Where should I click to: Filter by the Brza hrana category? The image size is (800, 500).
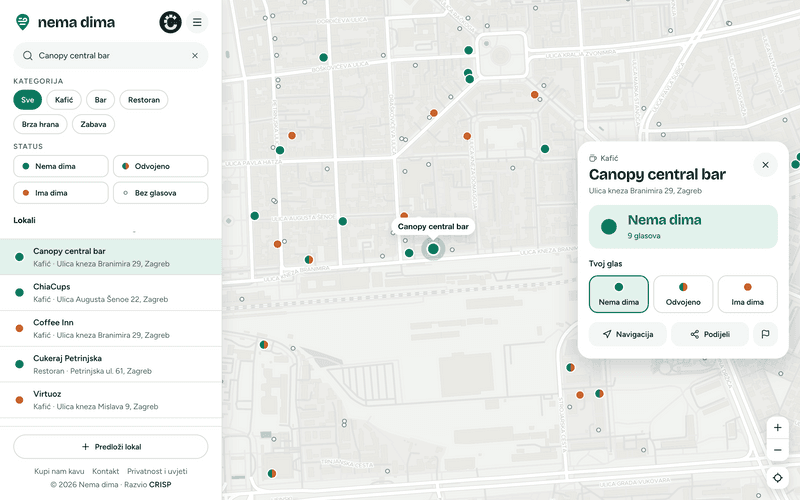(40, 124)
